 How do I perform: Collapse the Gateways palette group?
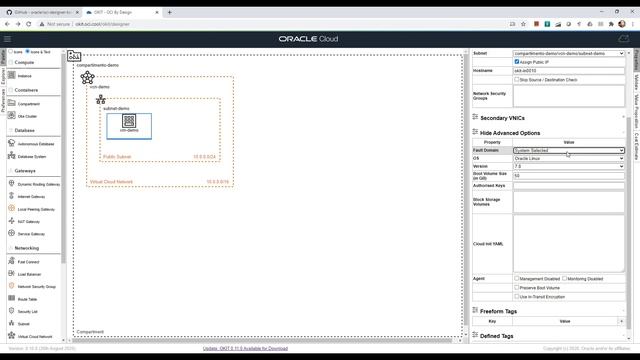click(25, 171)
